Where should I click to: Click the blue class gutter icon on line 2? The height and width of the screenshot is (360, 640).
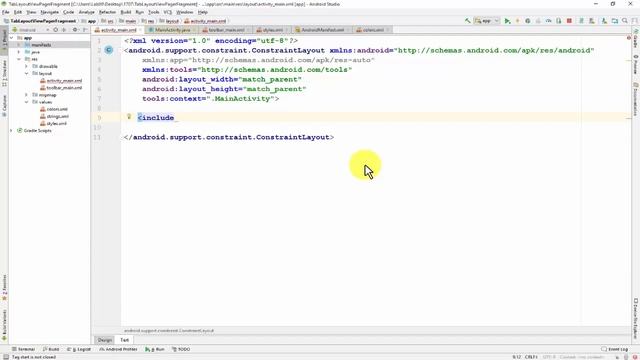(109, 50)
